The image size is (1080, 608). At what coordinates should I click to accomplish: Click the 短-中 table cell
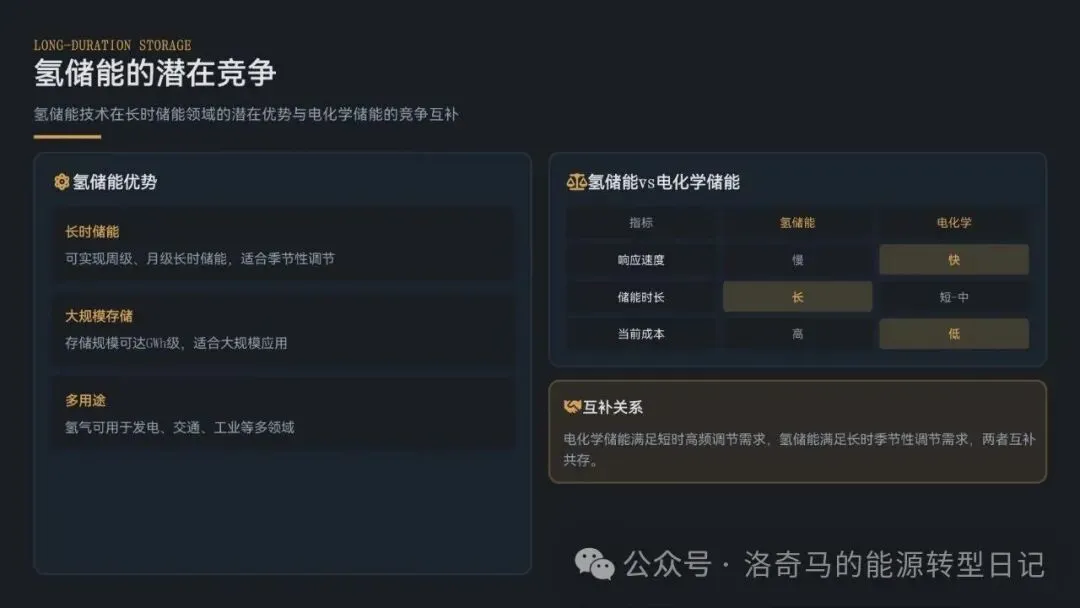click(954, 297)
